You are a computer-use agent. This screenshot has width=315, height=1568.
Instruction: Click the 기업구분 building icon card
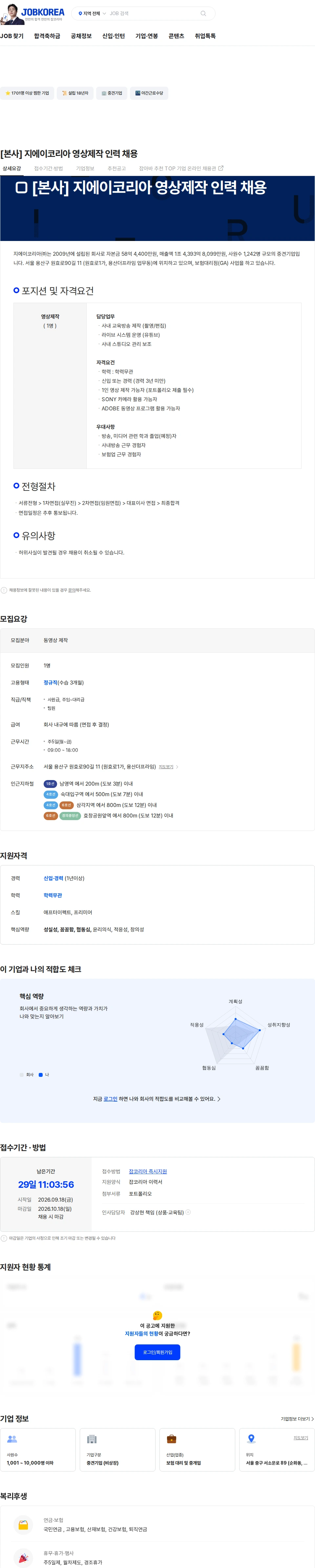(117, 1449)
